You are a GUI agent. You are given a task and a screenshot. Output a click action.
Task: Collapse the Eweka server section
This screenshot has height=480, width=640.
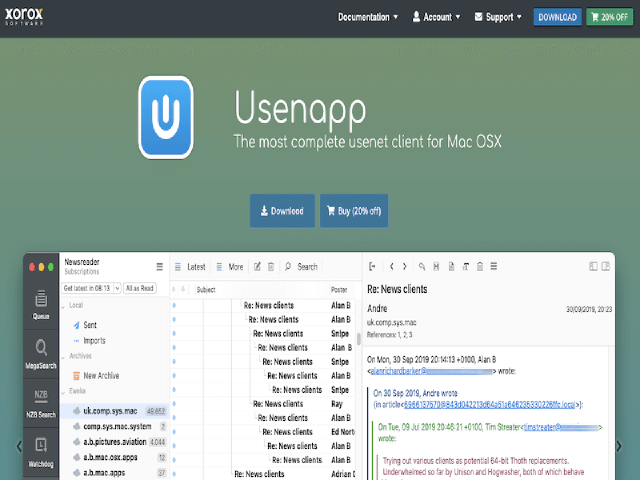[63, 392]
